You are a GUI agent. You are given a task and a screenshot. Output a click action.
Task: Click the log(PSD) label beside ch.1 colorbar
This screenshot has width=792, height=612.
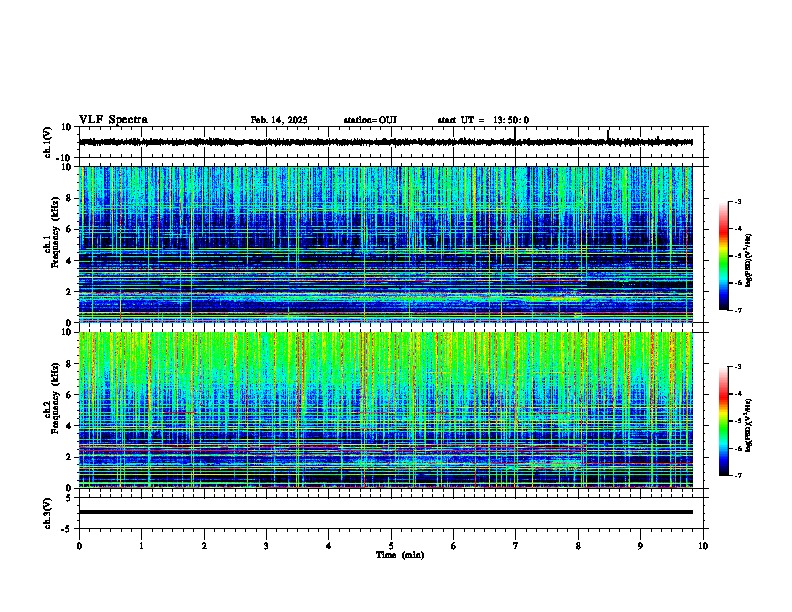click(749, 261)
